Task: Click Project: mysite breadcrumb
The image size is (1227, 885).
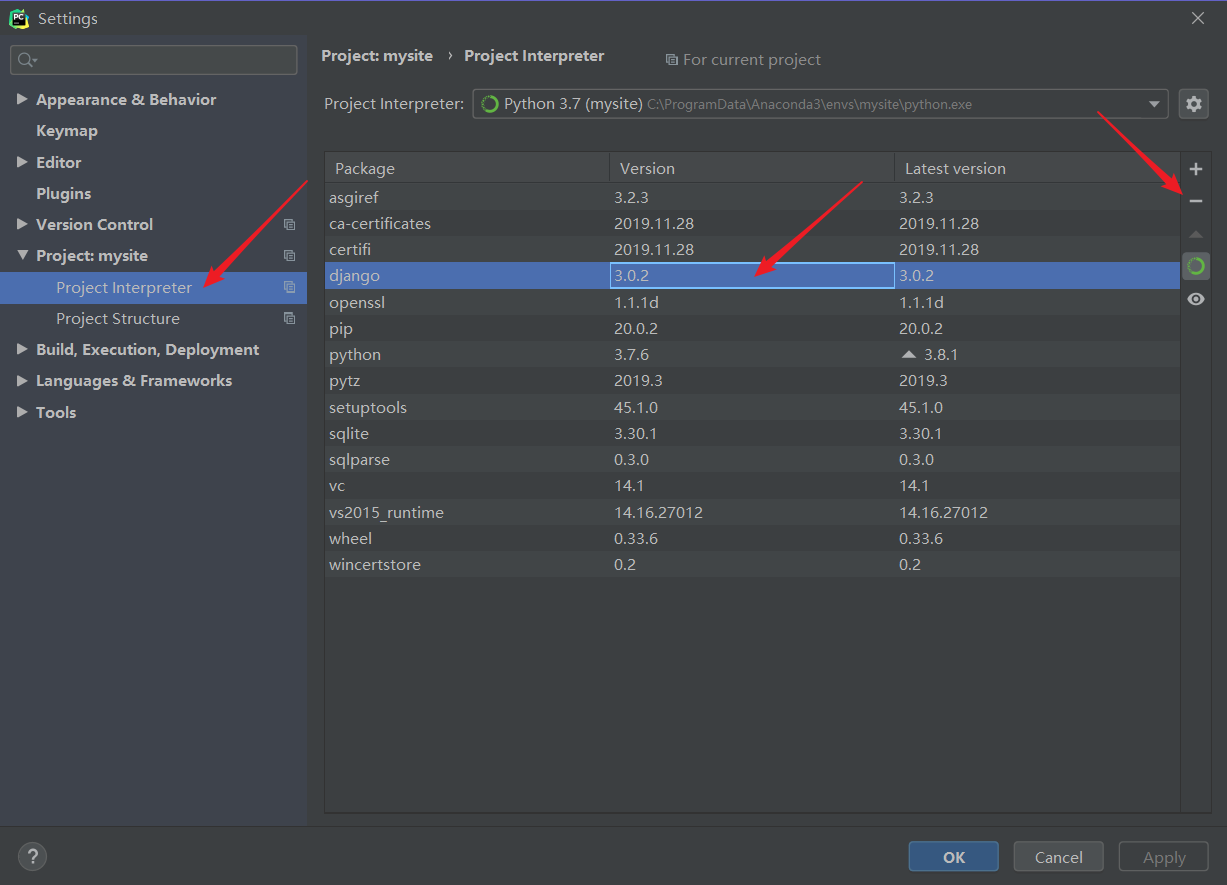Action: (377, 56)
